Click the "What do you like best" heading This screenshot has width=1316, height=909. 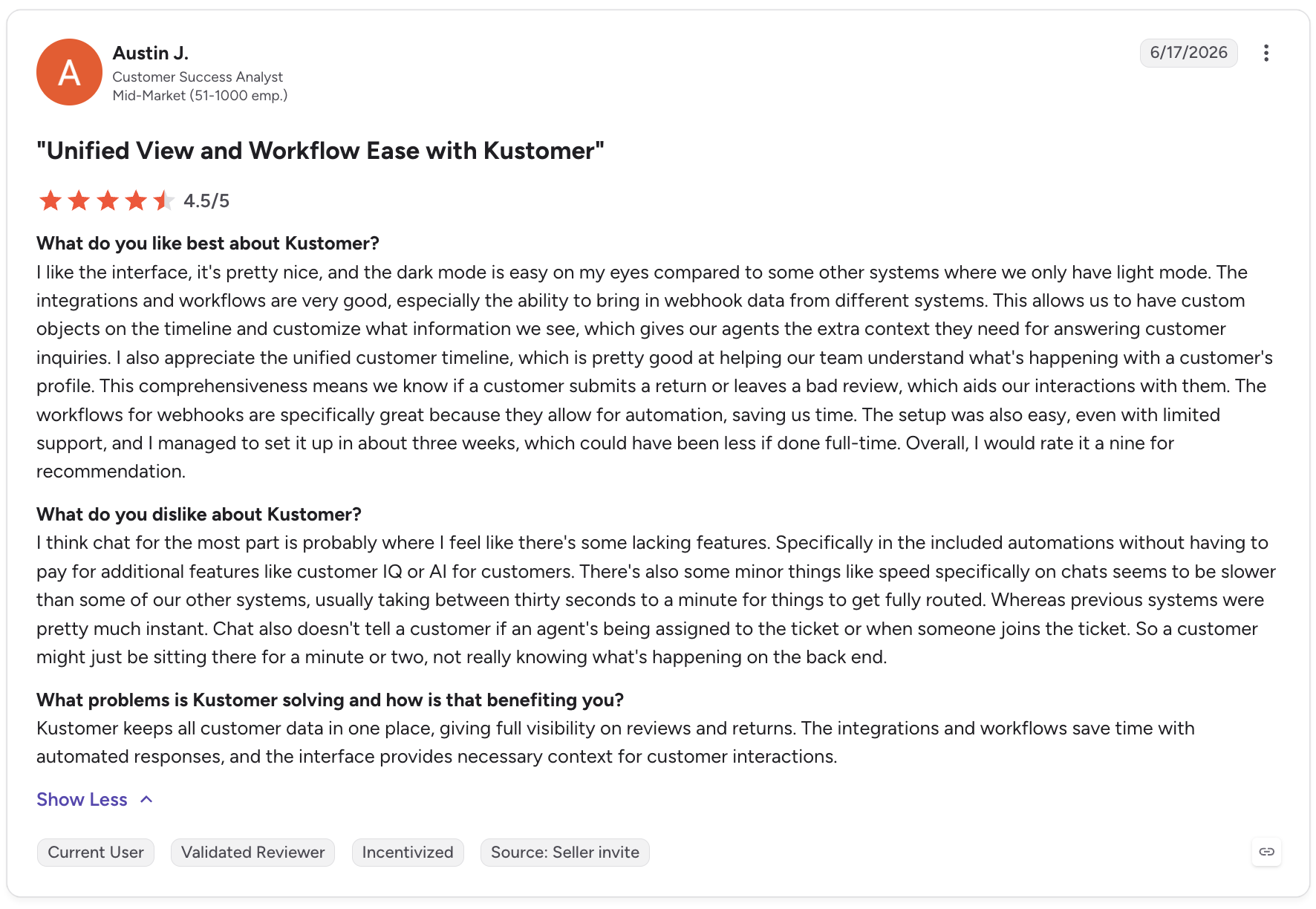click(x=208, y=244)
